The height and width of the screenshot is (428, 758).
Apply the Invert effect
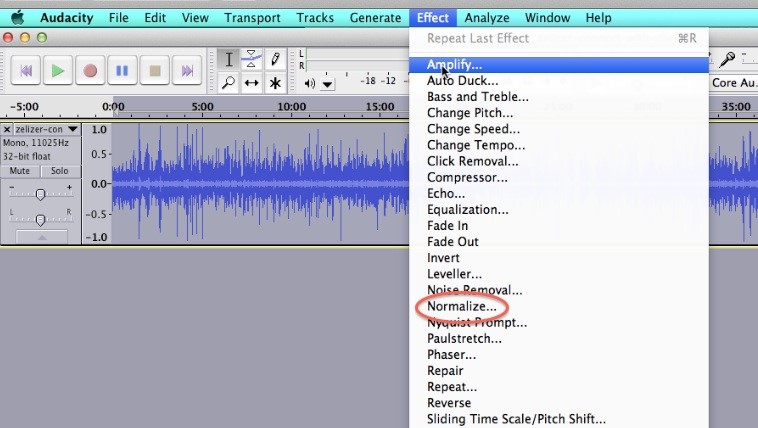pos(559,258)
